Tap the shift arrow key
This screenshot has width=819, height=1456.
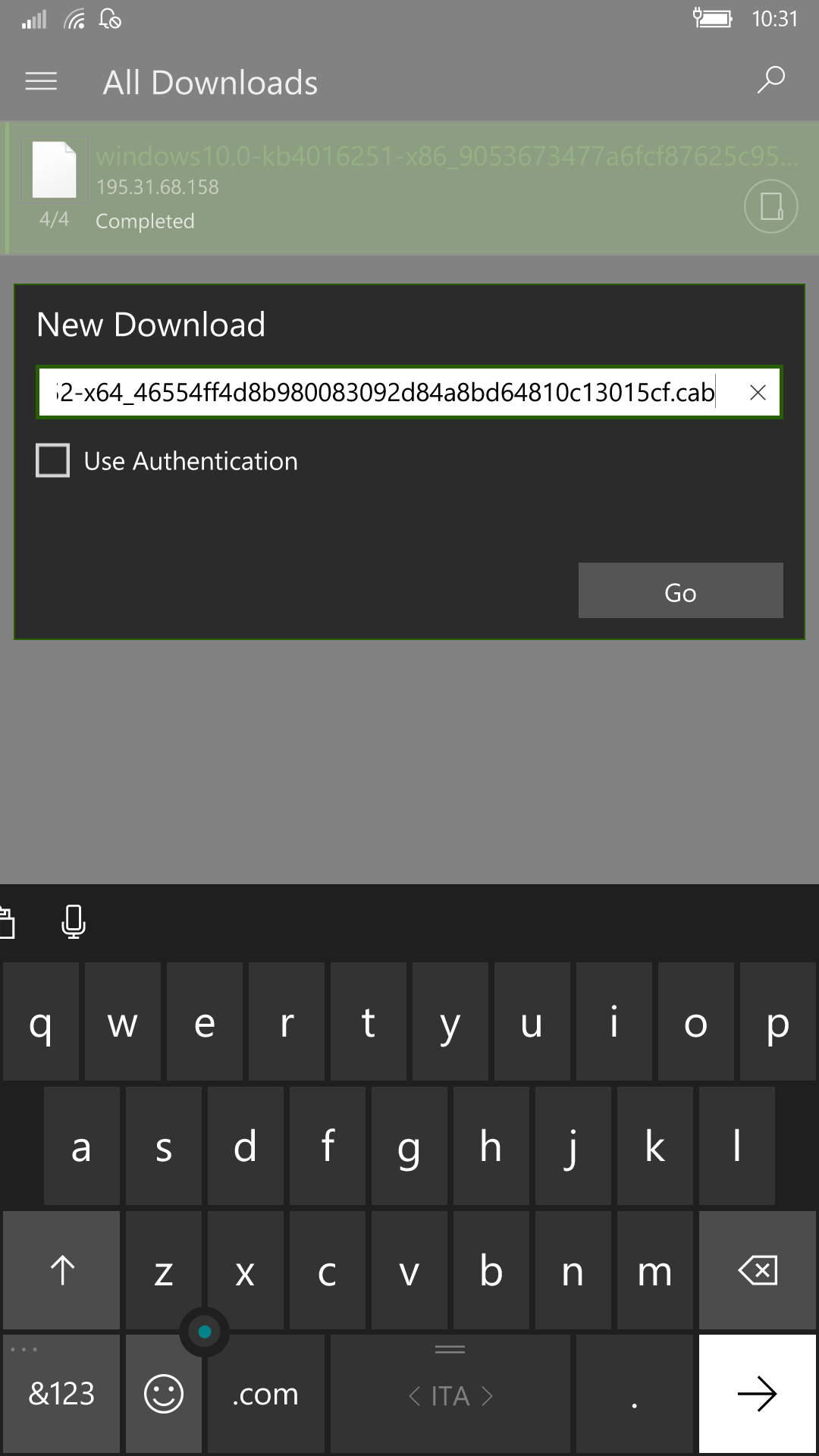coord(61,1270)
